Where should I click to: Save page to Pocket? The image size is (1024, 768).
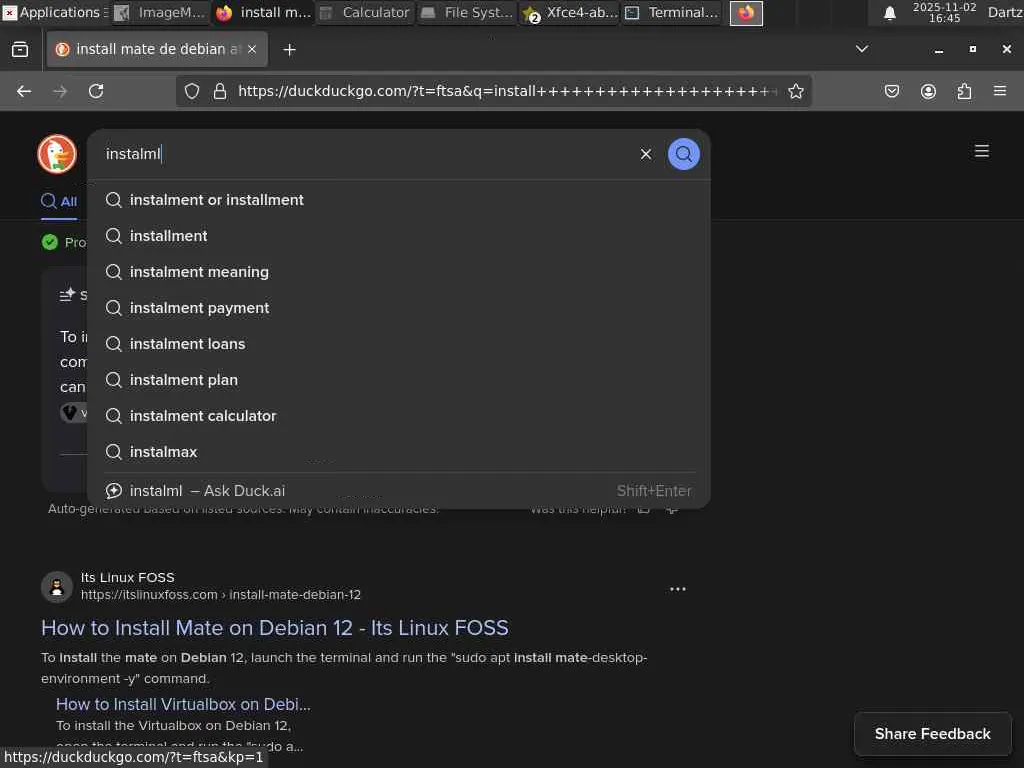(891, 91)
